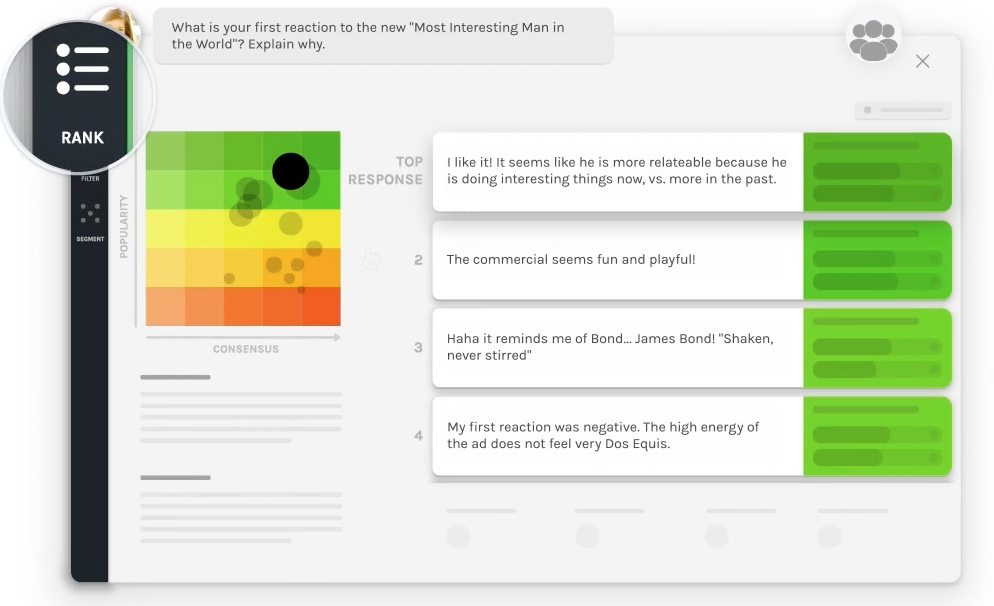The image size is (994, 606).
Task: Select the Filter sidebar item
Action: pos(90,179)
